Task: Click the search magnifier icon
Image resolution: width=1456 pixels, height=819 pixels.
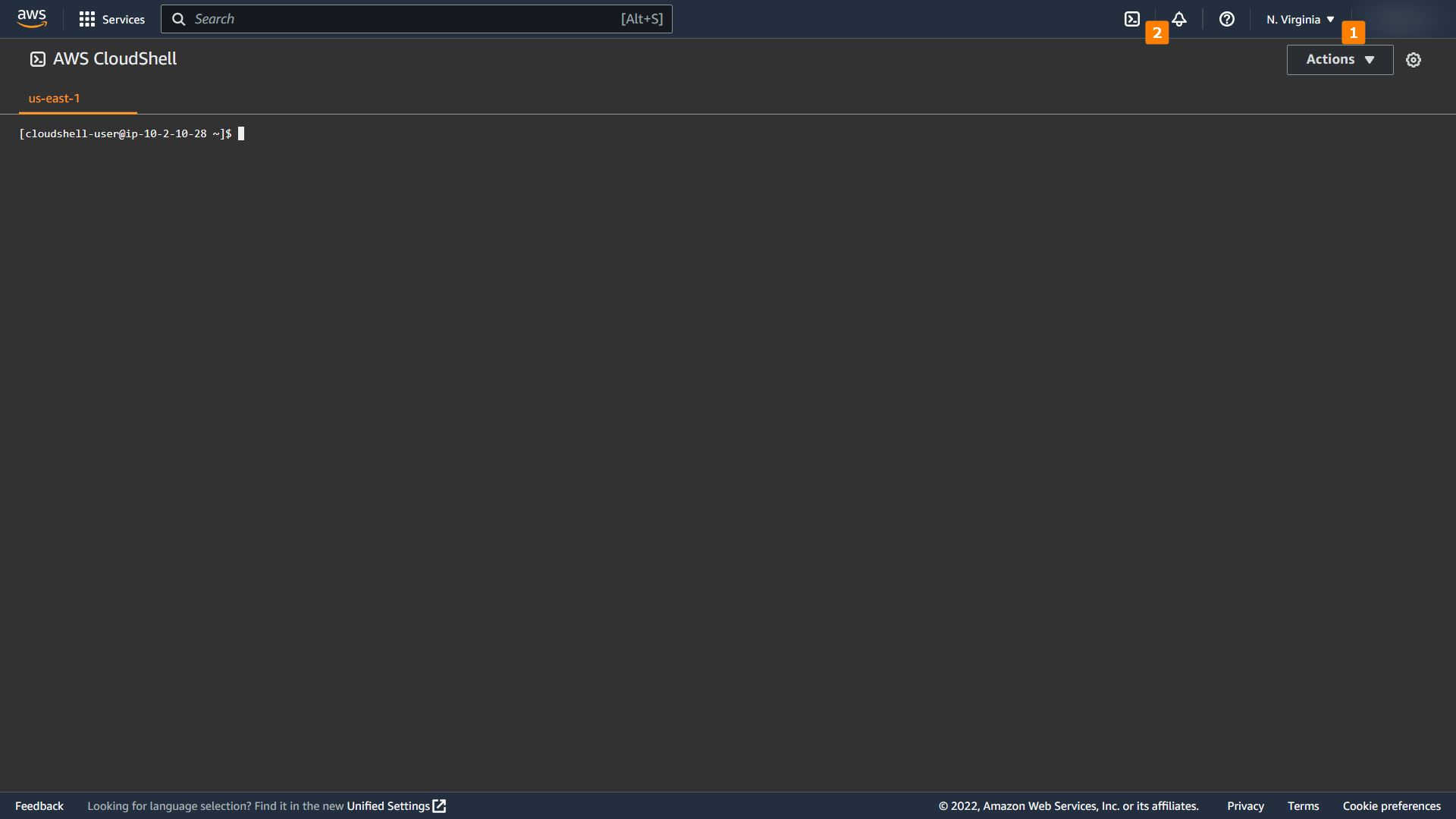Action: (x=179, y=19)
